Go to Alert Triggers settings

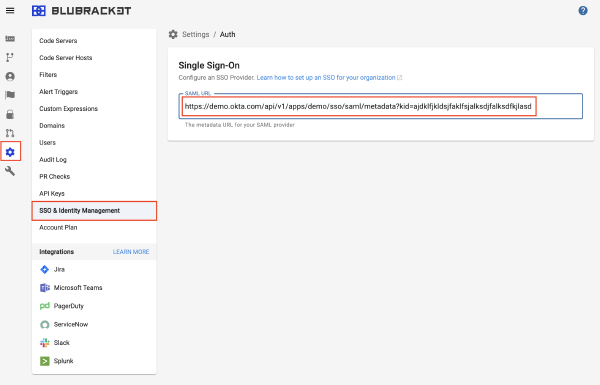59,91
